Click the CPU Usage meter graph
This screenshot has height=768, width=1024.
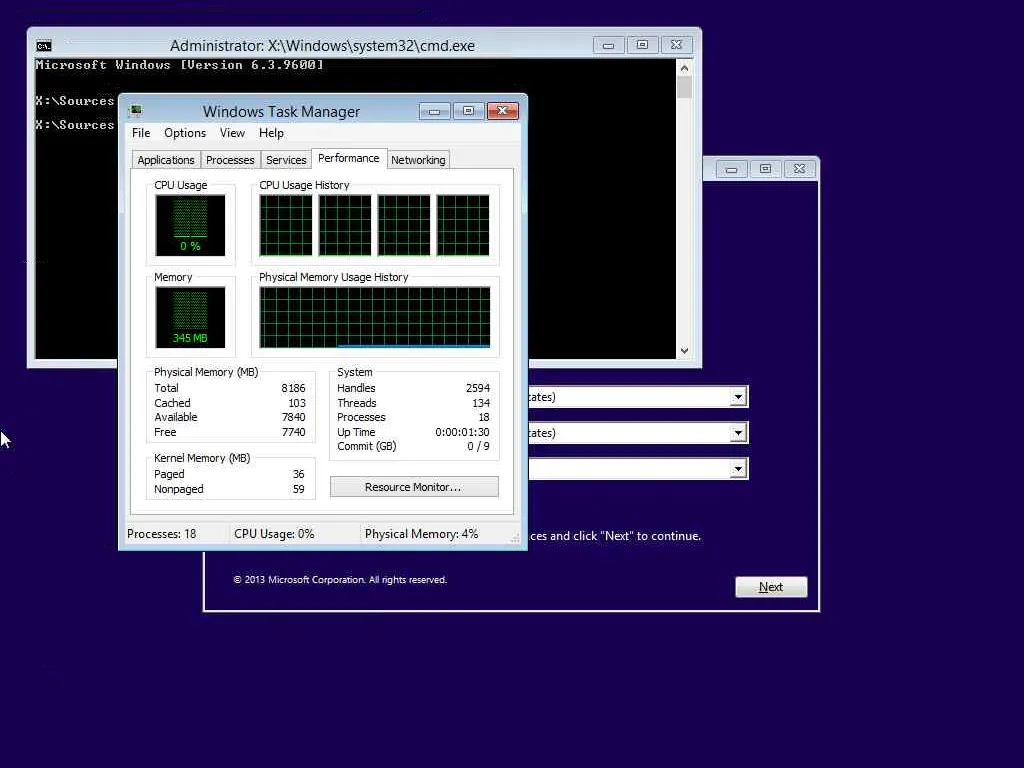(x=190, y=225)
